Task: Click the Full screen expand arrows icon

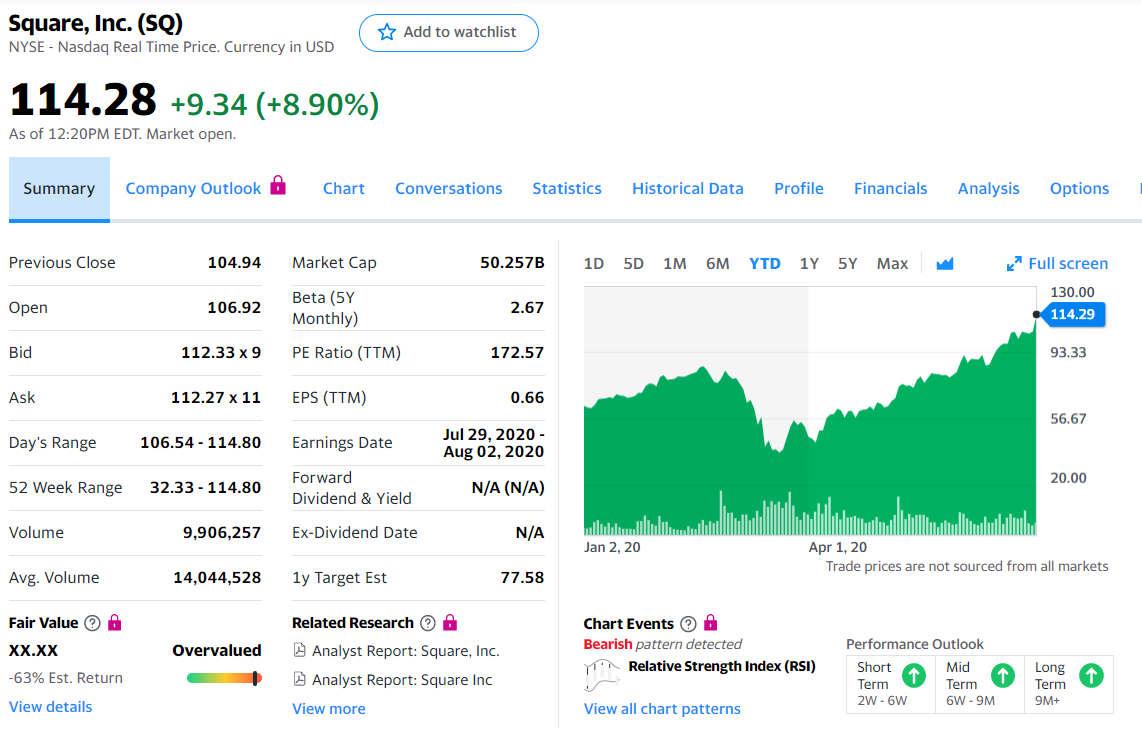Action: [1014, 264]
